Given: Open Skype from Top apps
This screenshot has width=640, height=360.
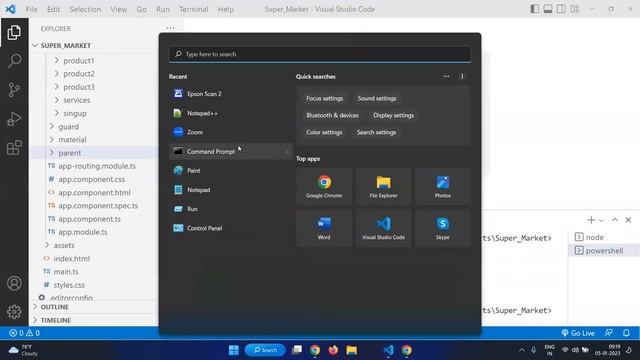Looking at the screenshot, I should (442, 228).
